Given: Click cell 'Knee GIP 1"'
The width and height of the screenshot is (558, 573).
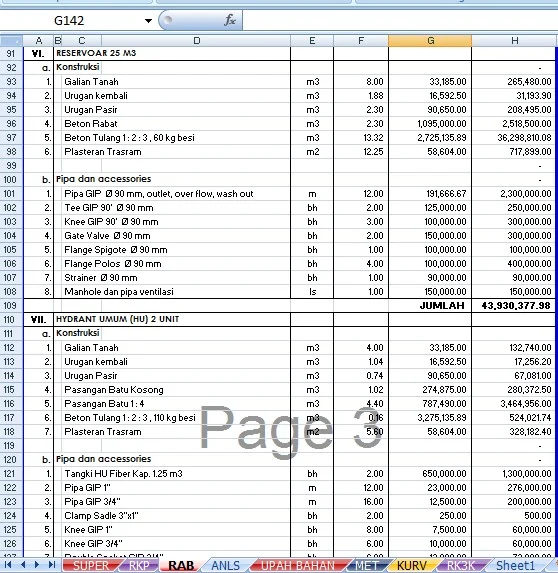Looking at the screenshot, I should (88, 530).
